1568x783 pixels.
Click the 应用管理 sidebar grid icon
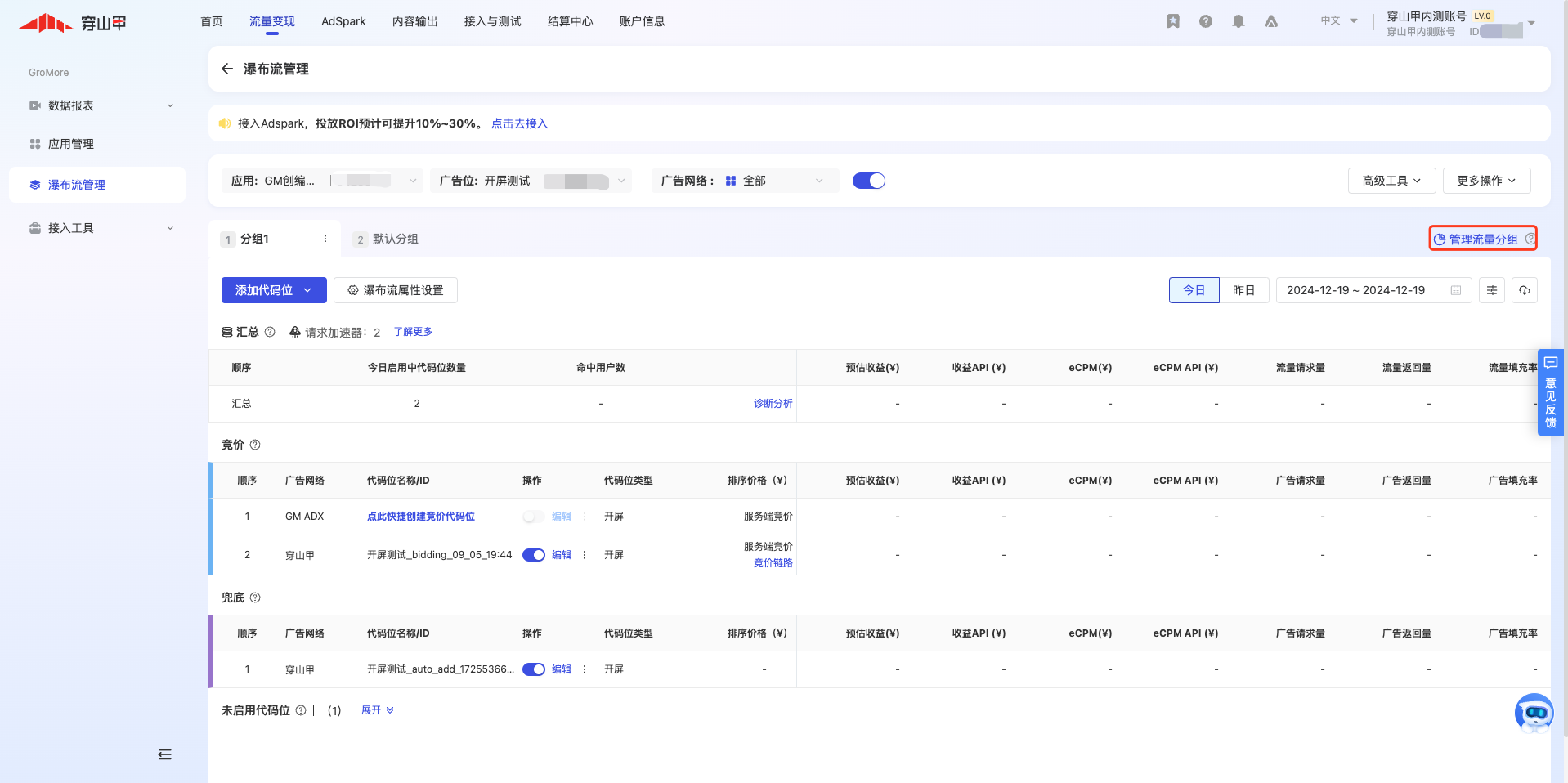pos(35,144)
